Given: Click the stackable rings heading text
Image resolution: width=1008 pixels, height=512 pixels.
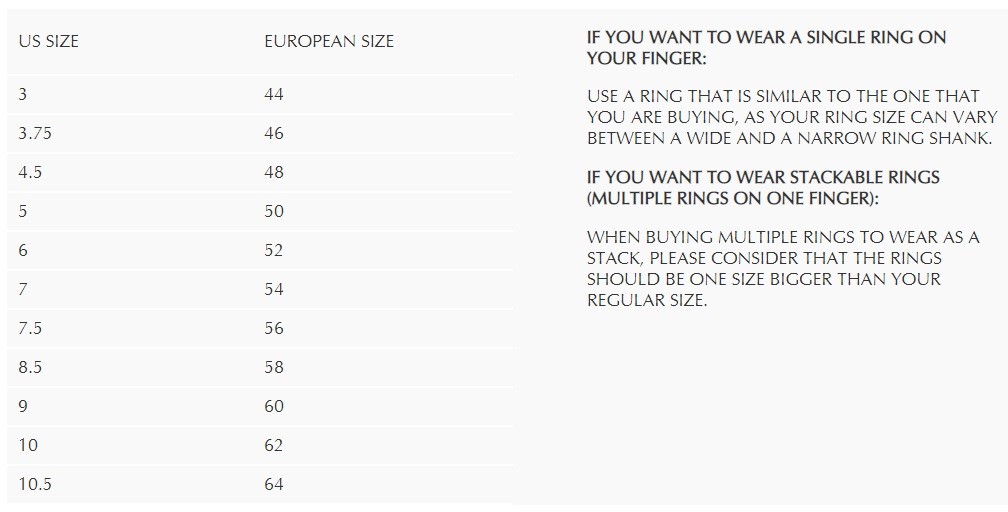Looking at the screenshot, I should click(x=763, y=188).
